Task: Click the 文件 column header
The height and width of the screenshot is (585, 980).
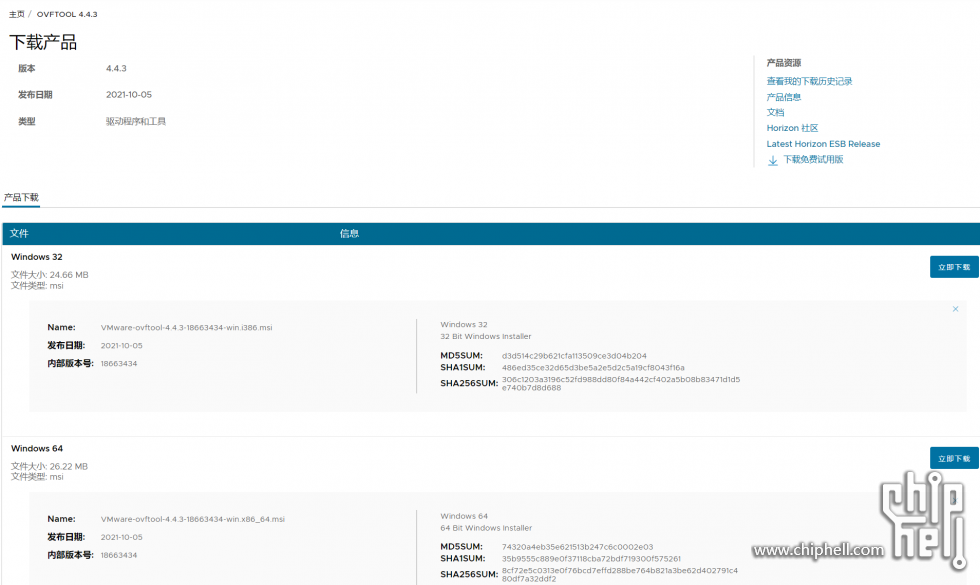Action: tap(19, 233)
